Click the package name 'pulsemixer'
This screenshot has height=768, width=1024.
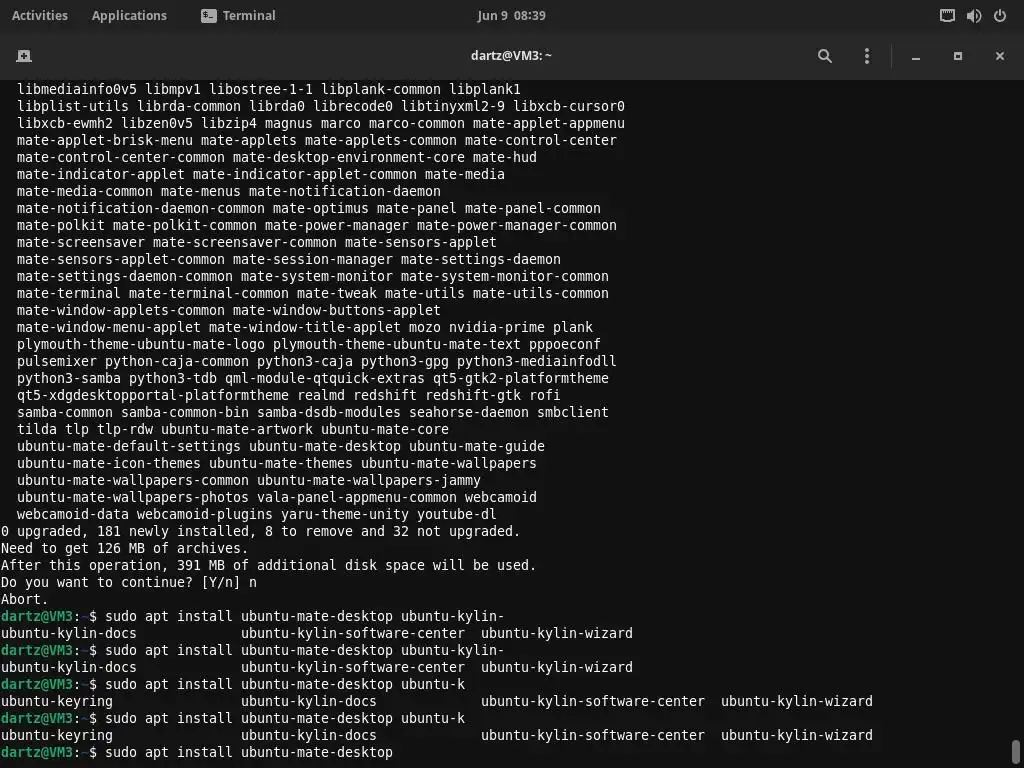[57, 362]
